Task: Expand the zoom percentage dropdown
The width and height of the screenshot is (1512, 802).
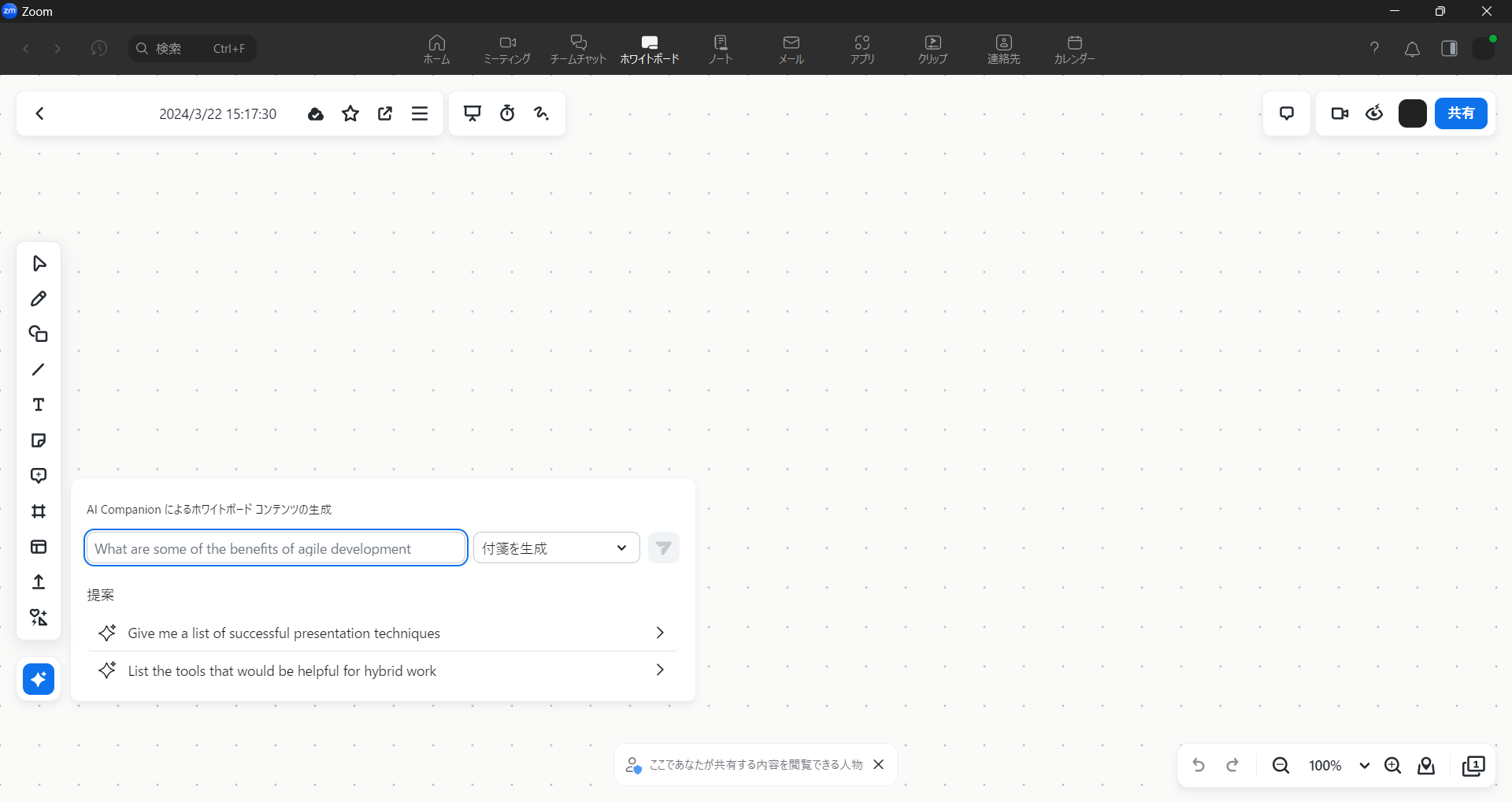Action: point(1365,766)
